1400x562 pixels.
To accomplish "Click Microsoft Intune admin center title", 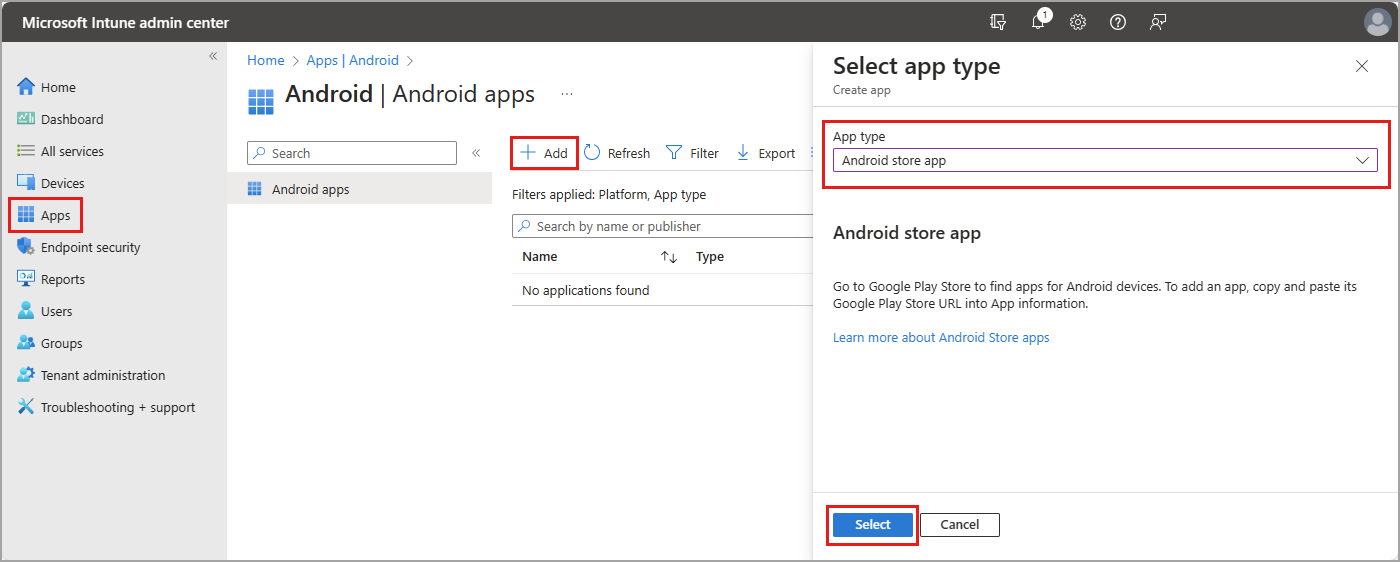I will point(126,22).
